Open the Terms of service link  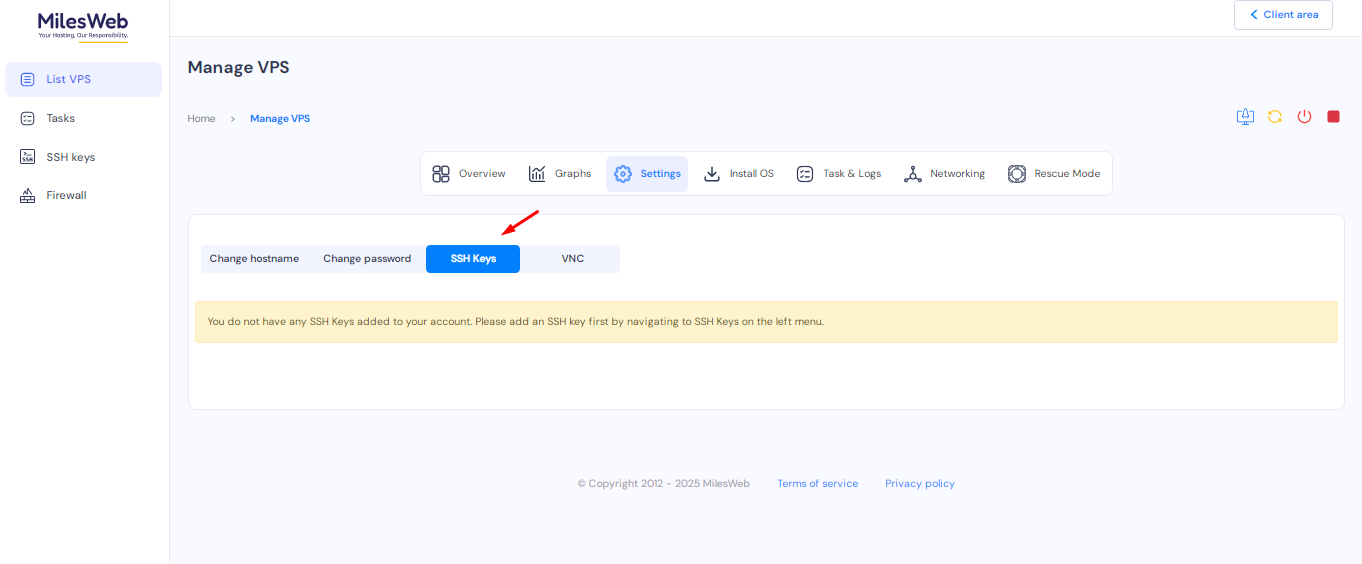817,484
